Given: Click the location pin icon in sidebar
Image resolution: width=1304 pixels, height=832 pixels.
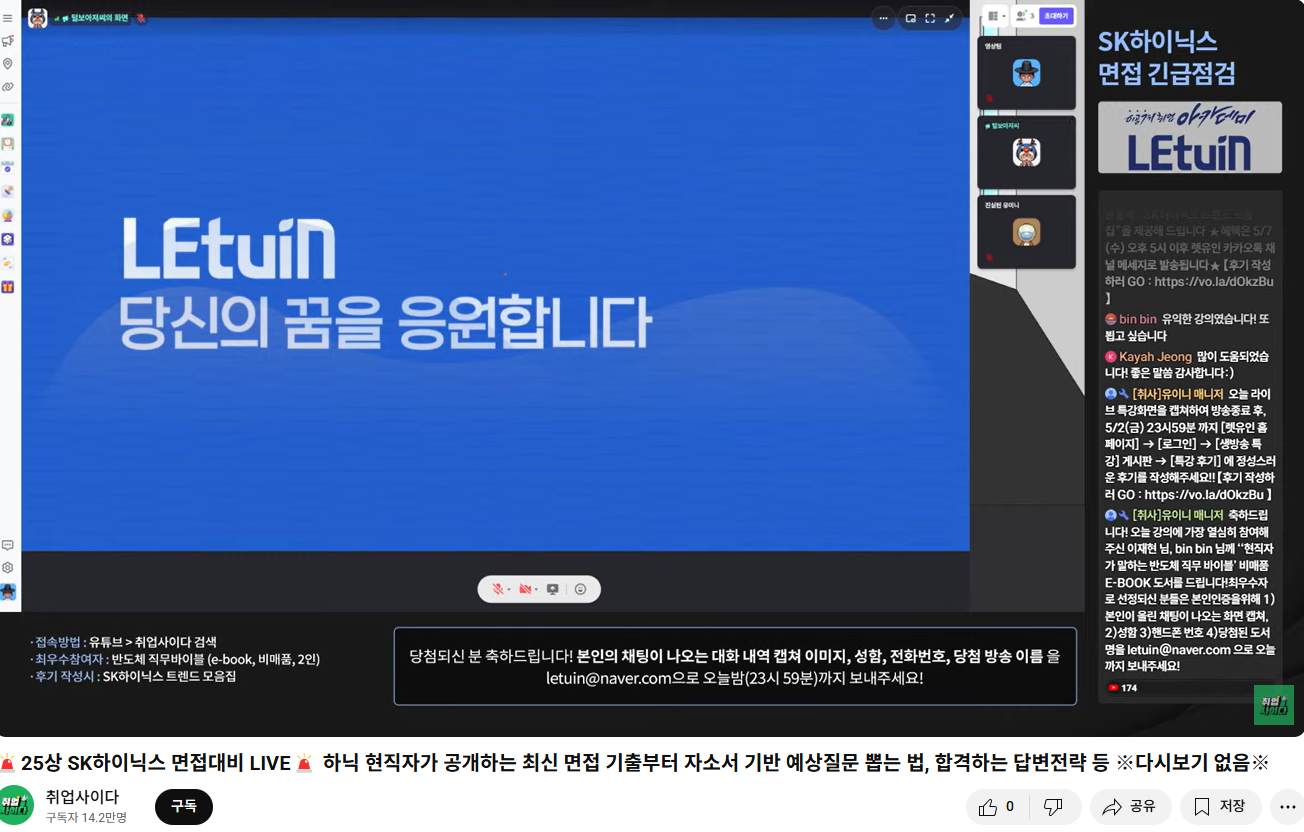Looking at the screenshot, I should (x=7, y=64).
